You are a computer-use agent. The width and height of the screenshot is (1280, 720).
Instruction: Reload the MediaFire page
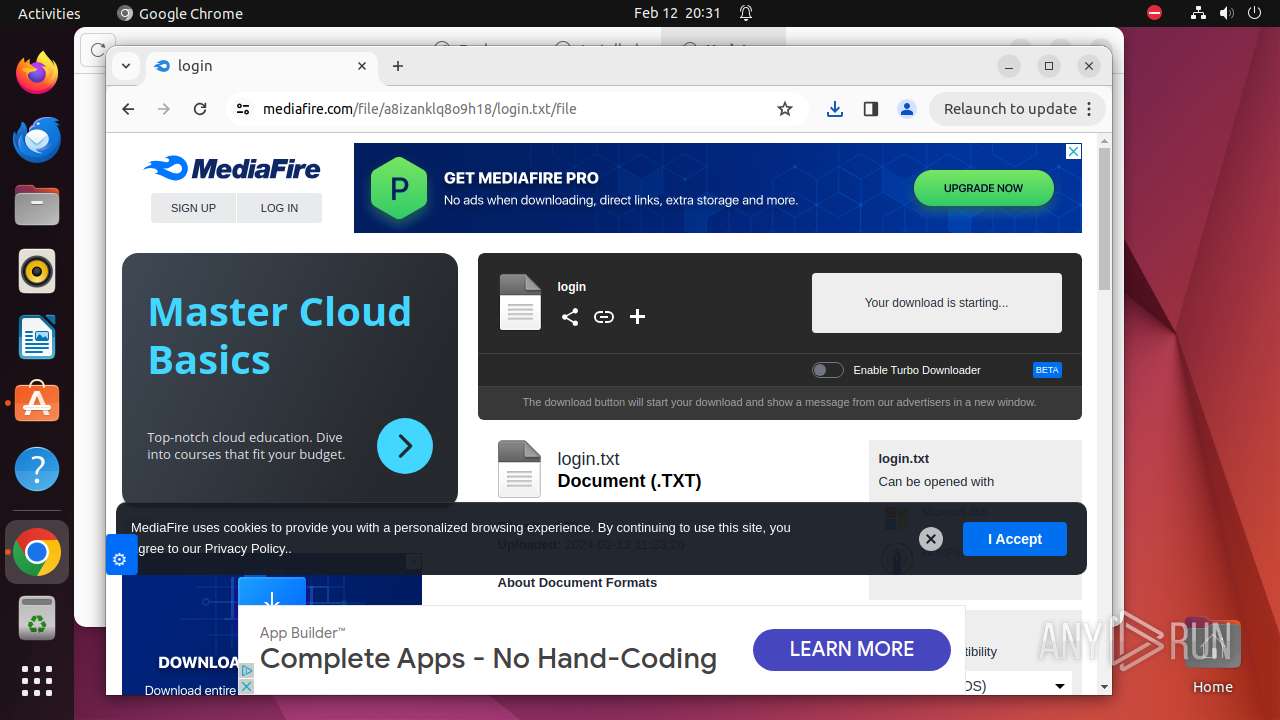tap(200, 109)
